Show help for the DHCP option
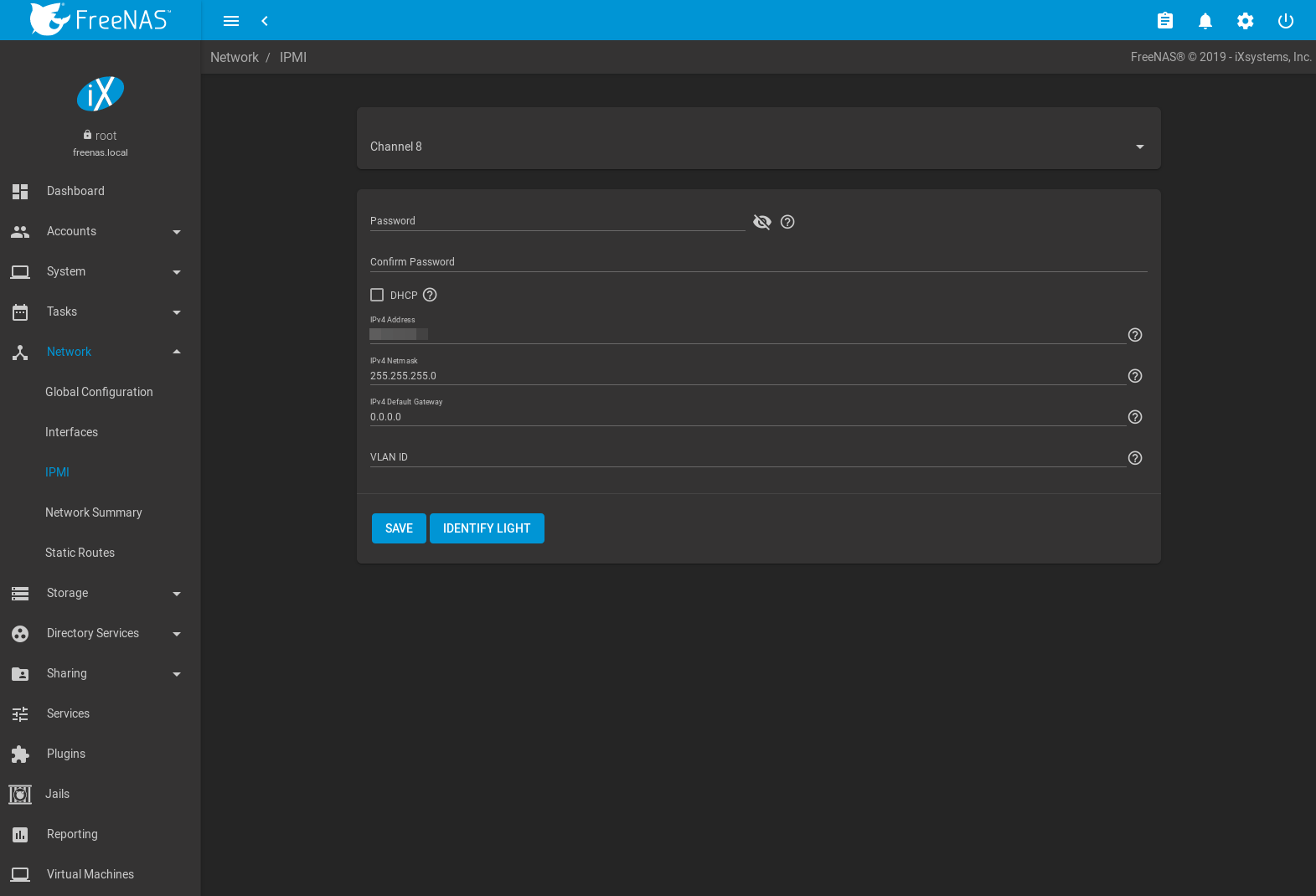 click(430, 295)
